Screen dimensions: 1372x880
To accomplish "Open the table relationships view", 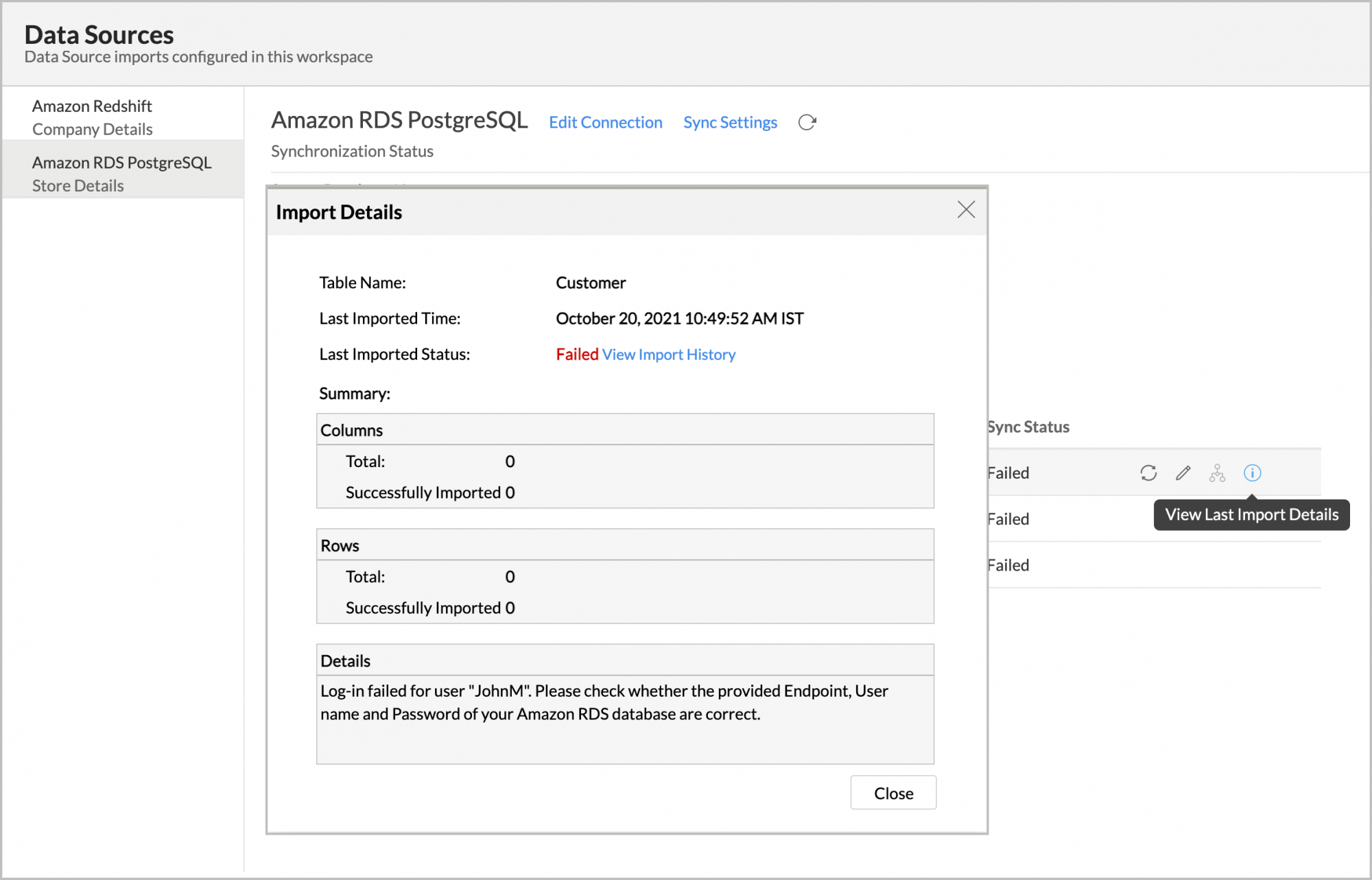I will (1218, 473).
